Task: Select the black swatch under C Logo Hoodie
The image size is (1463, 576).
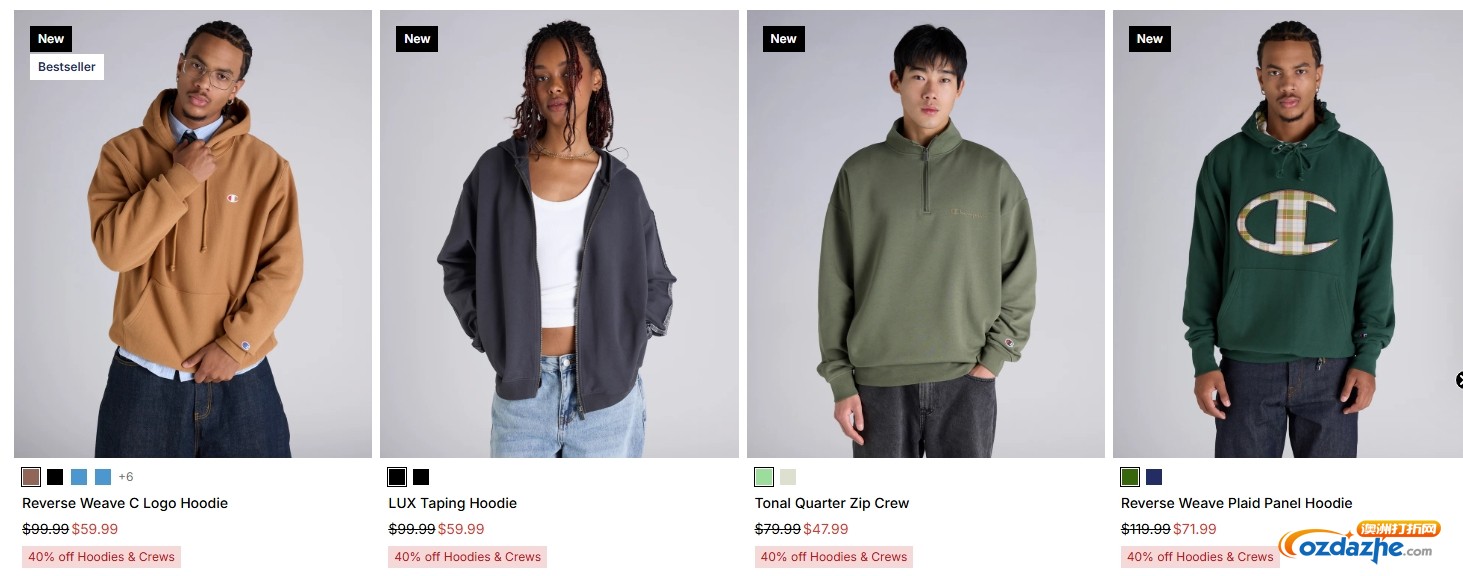Action: tap(55, 477)
